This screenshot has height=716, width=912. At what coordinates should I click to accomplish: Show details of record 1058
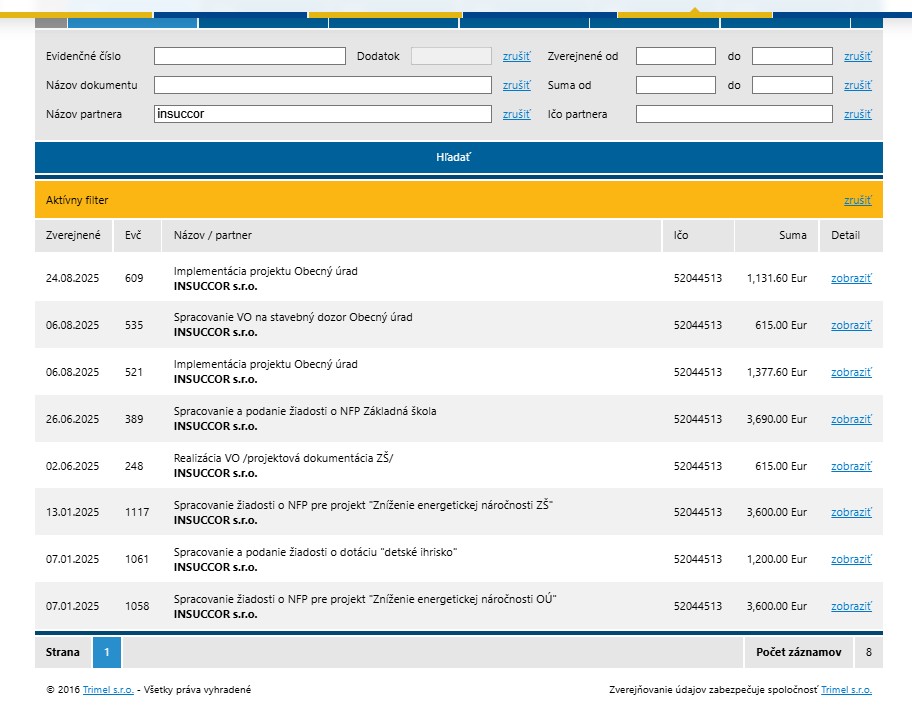click(851, 606)
